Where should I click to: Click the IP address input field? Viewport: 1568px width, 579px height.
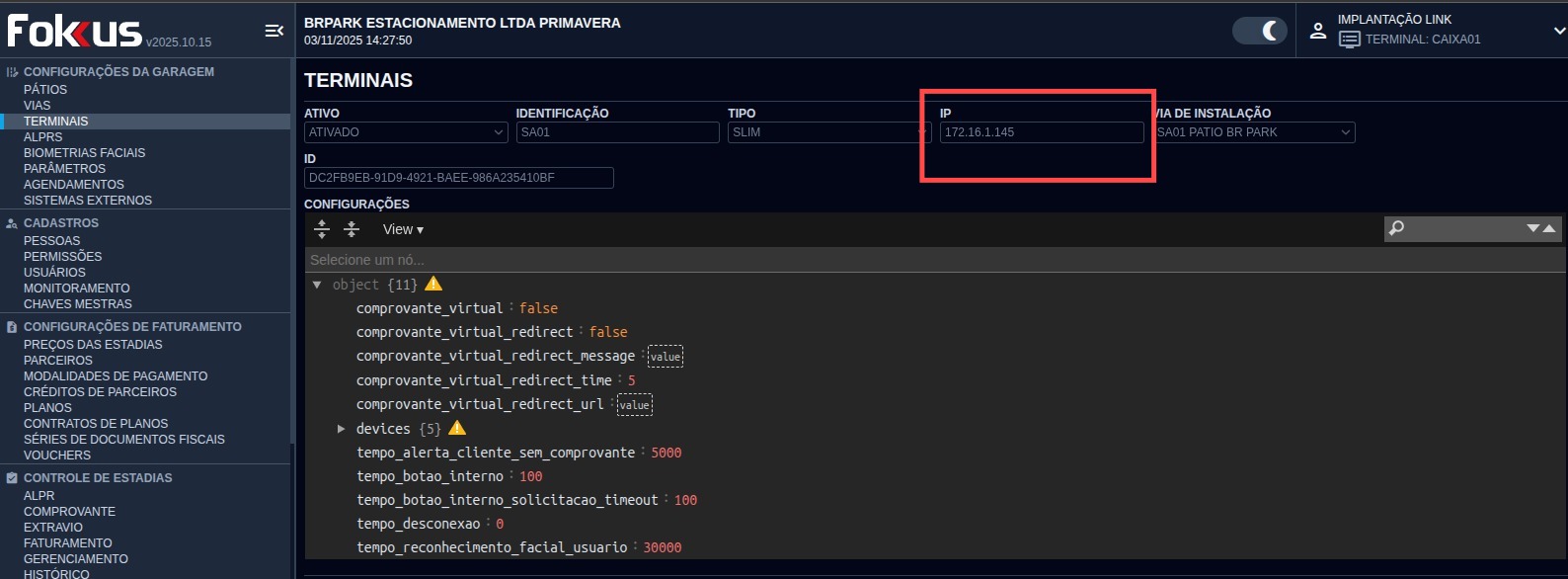[1041, 132]
